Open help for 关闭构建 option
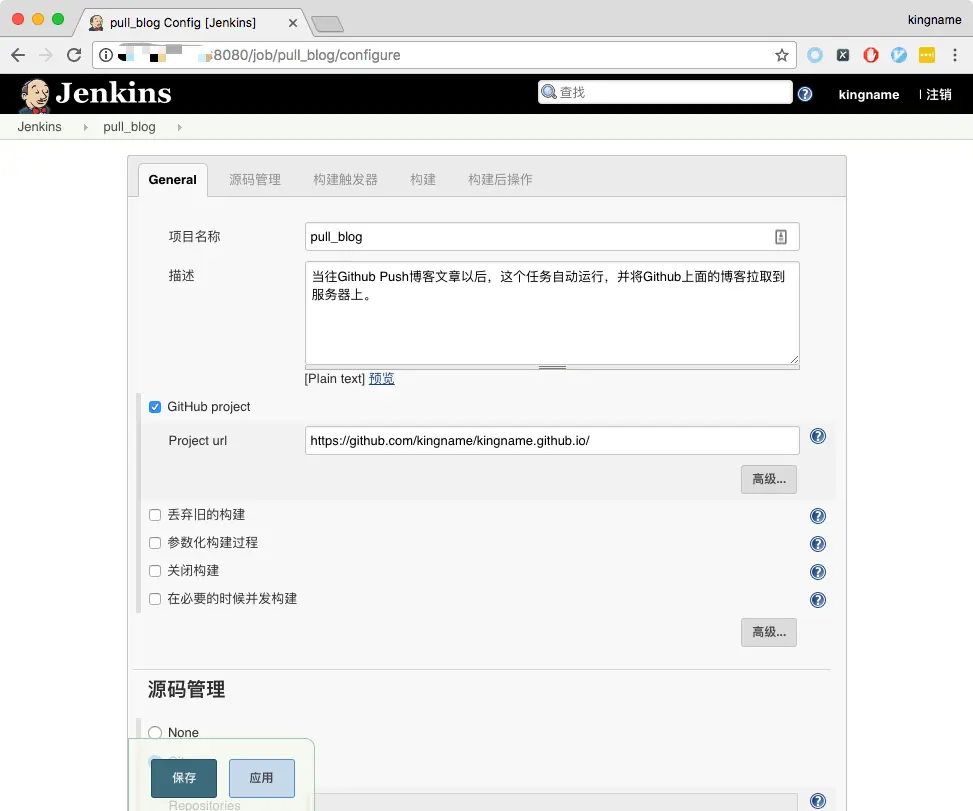This screenshot has height=811, width=973. pyautogui.click(x=818, y=572)
